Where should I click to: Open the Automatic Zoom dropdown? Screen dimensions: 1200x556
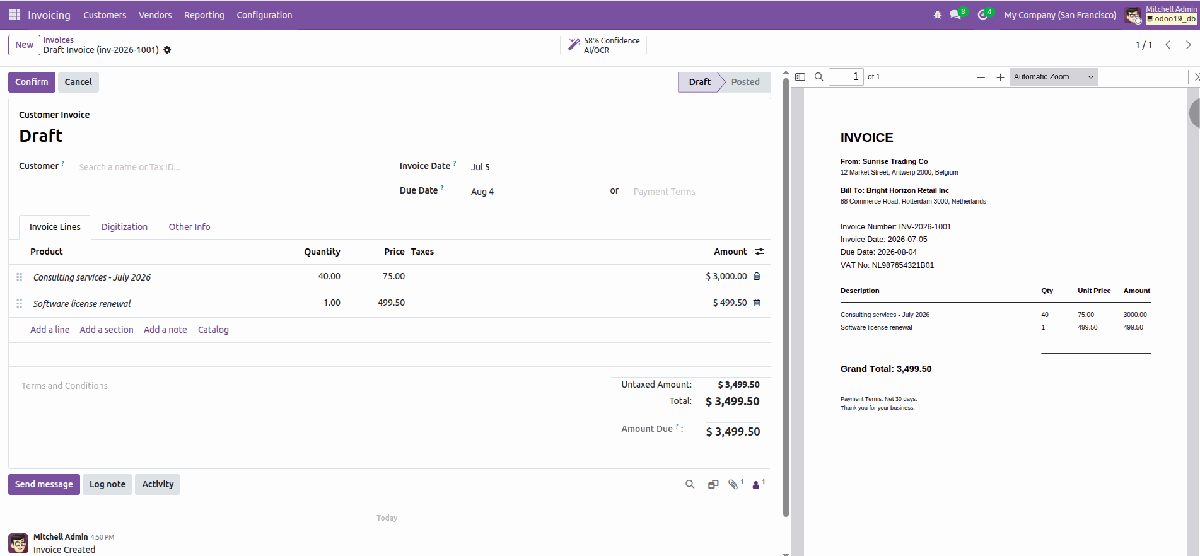[x=1054, y=77]
